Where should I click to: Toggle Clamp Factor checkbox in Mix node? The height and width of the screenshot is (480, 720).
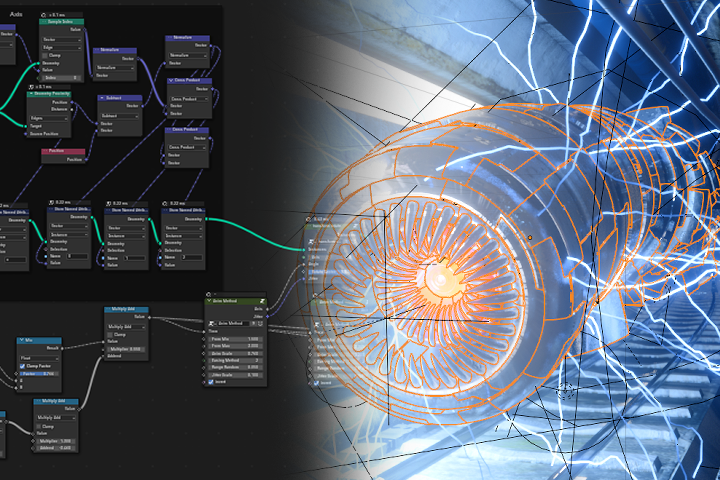tap(22, 366)
